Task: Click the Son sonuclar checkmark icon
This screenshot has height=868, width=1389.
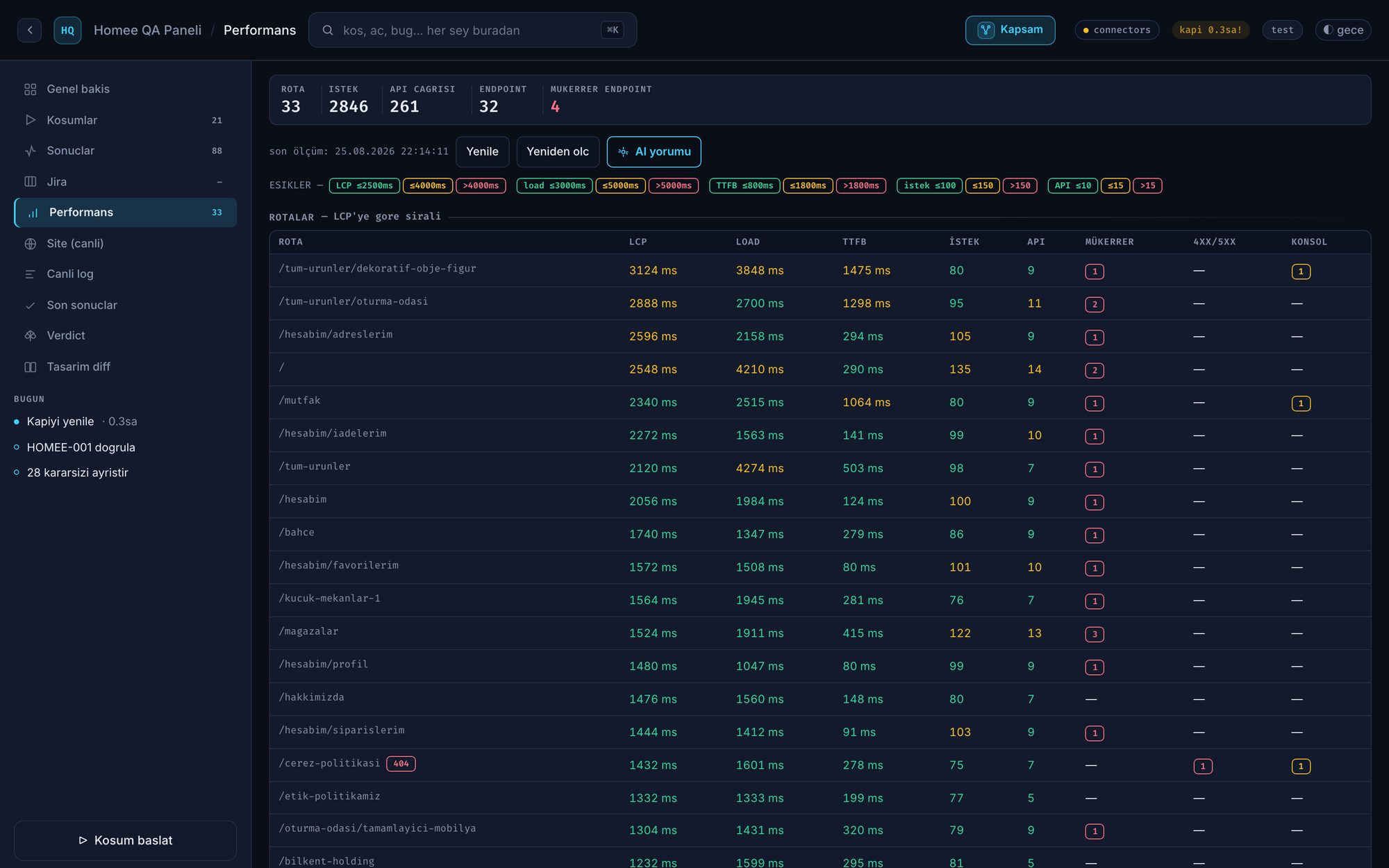Action: pyautogui.click(x=30, y=306)
